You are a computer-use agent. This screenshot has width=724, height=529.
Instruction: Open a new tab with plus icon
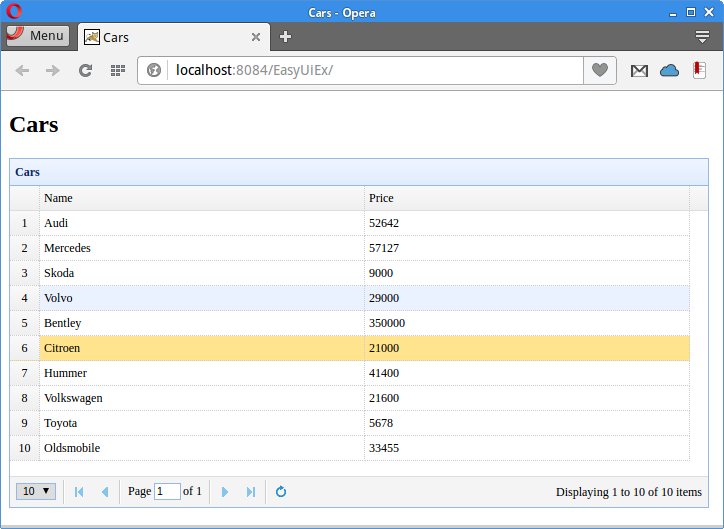pyautogui.click(x=285, y=36)
